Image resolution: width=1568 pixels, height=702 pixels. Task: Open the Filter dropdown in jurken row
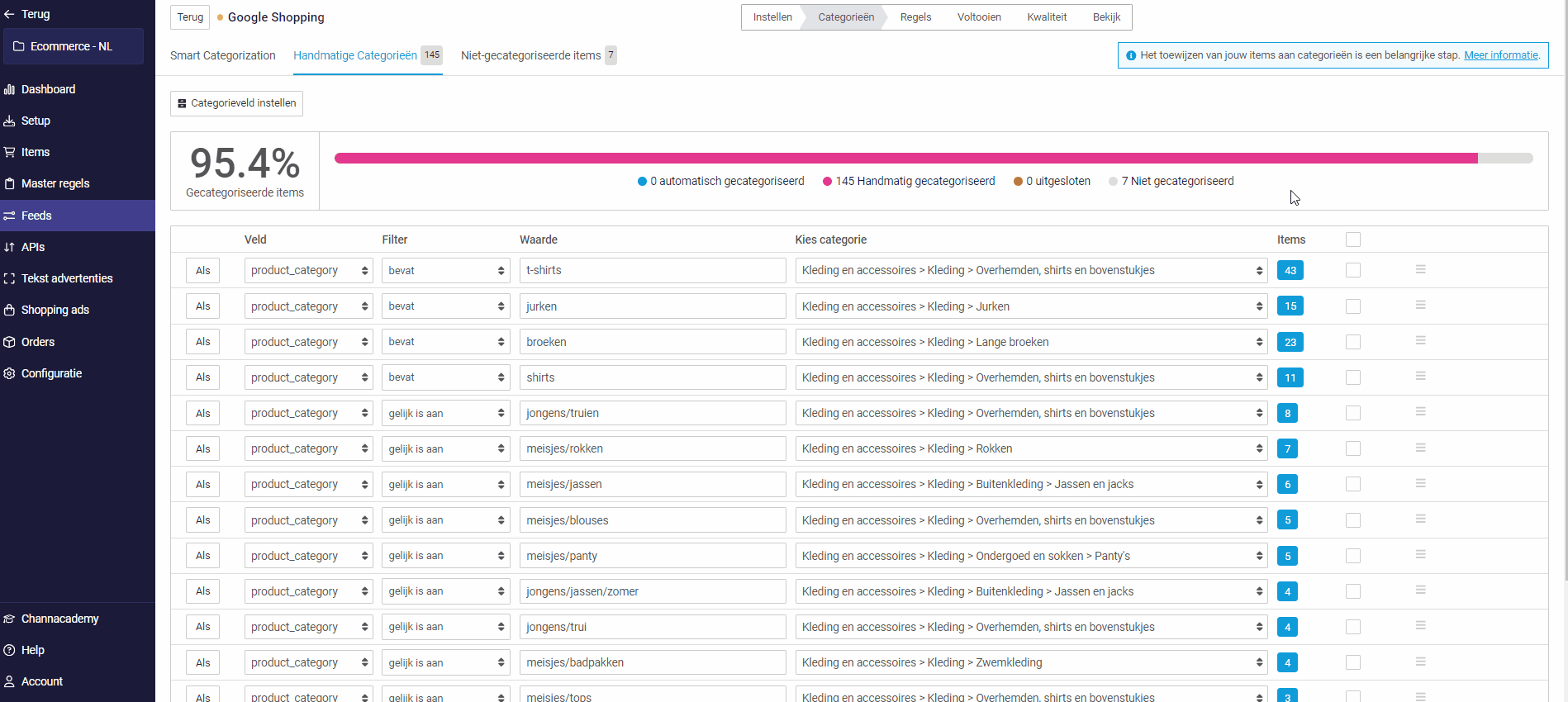click(446, 306)
